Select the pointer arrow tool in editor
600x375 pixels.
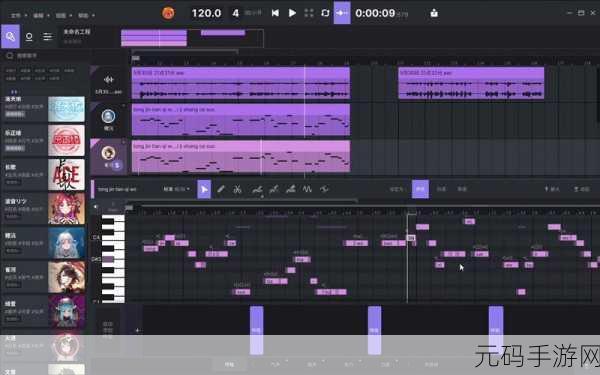(204, 189)
